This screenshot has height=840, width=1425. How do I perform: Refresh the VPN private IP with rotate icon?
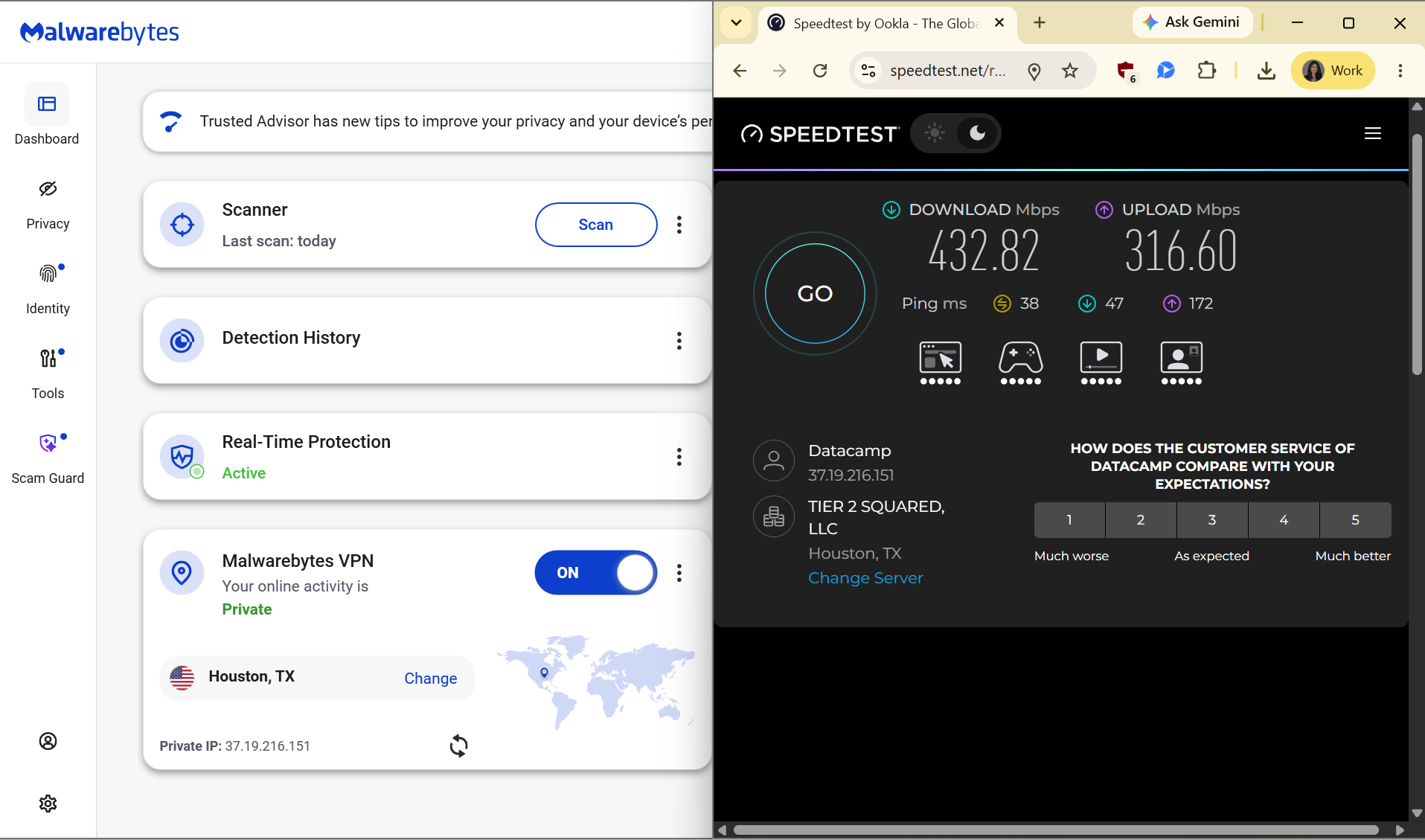(x=458, y=746)
